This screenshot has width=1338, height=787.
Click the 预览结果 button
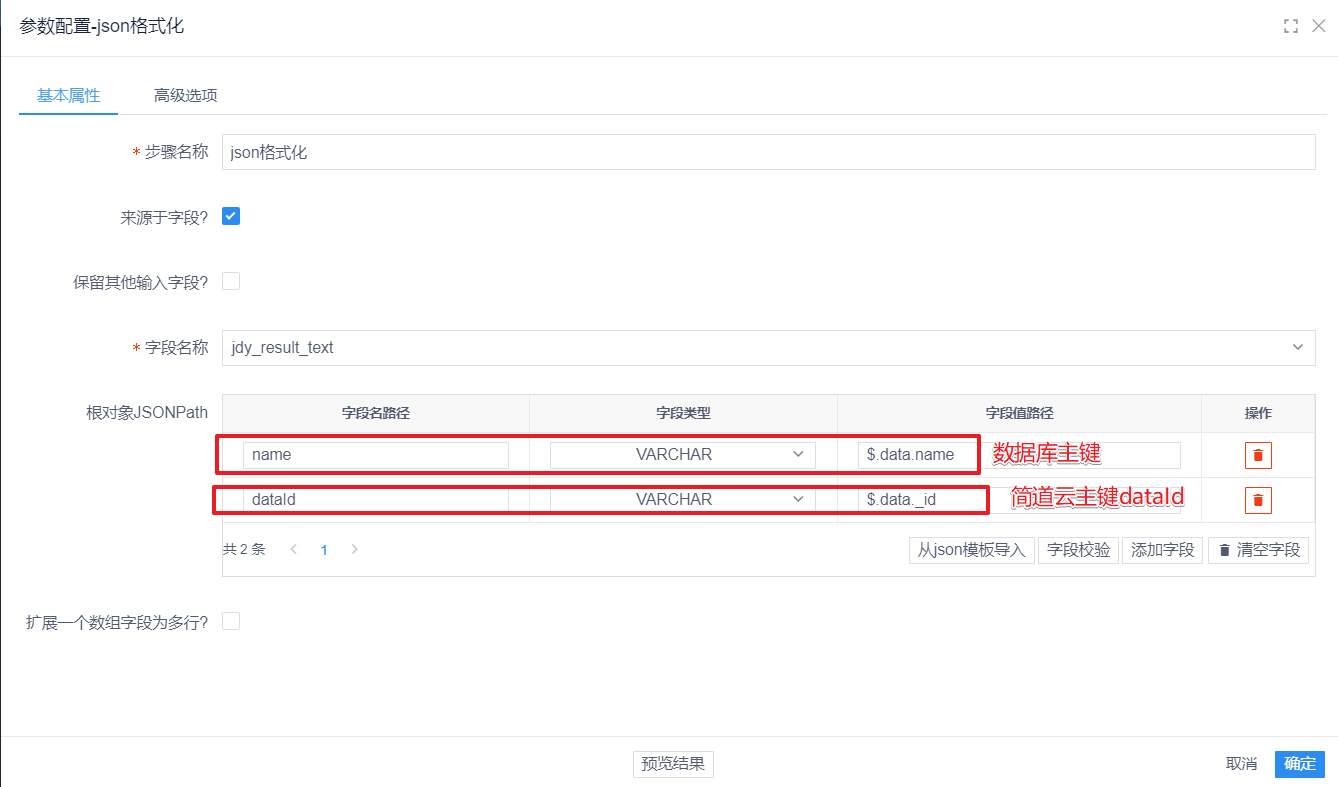pos(673,764)
